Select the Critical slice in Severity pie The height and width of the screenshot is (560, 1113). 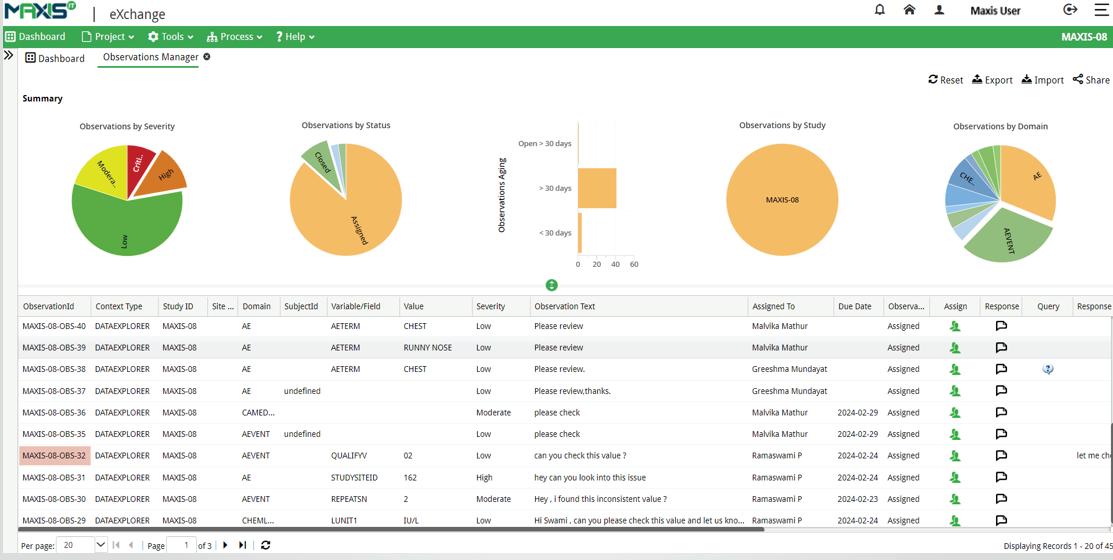(x=140, y=165)
